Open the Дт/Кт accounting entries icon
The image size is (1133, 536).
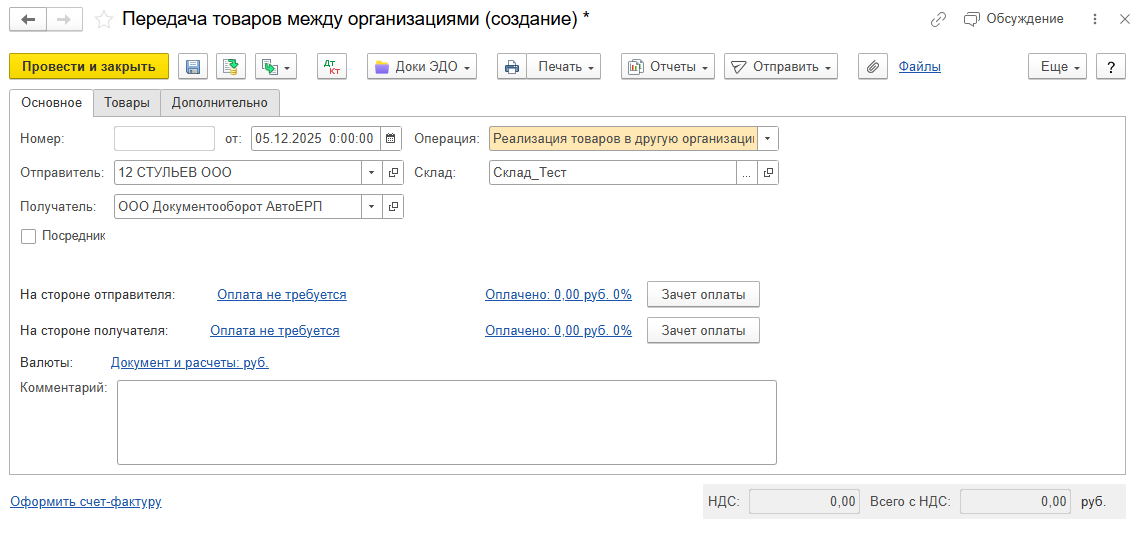point(331,67)
